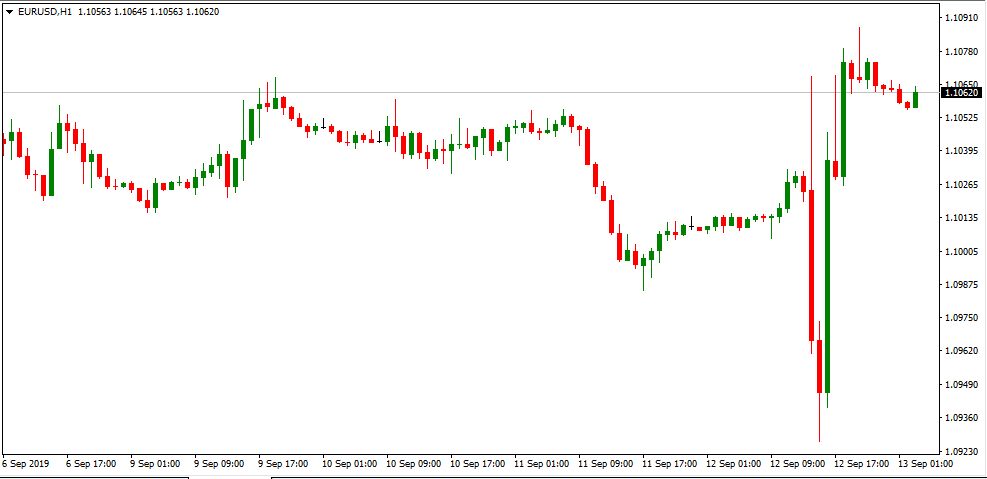This screenshot has height=479, width=987.
Task: Click price axis label 1.10910
Action: point(961,18)
